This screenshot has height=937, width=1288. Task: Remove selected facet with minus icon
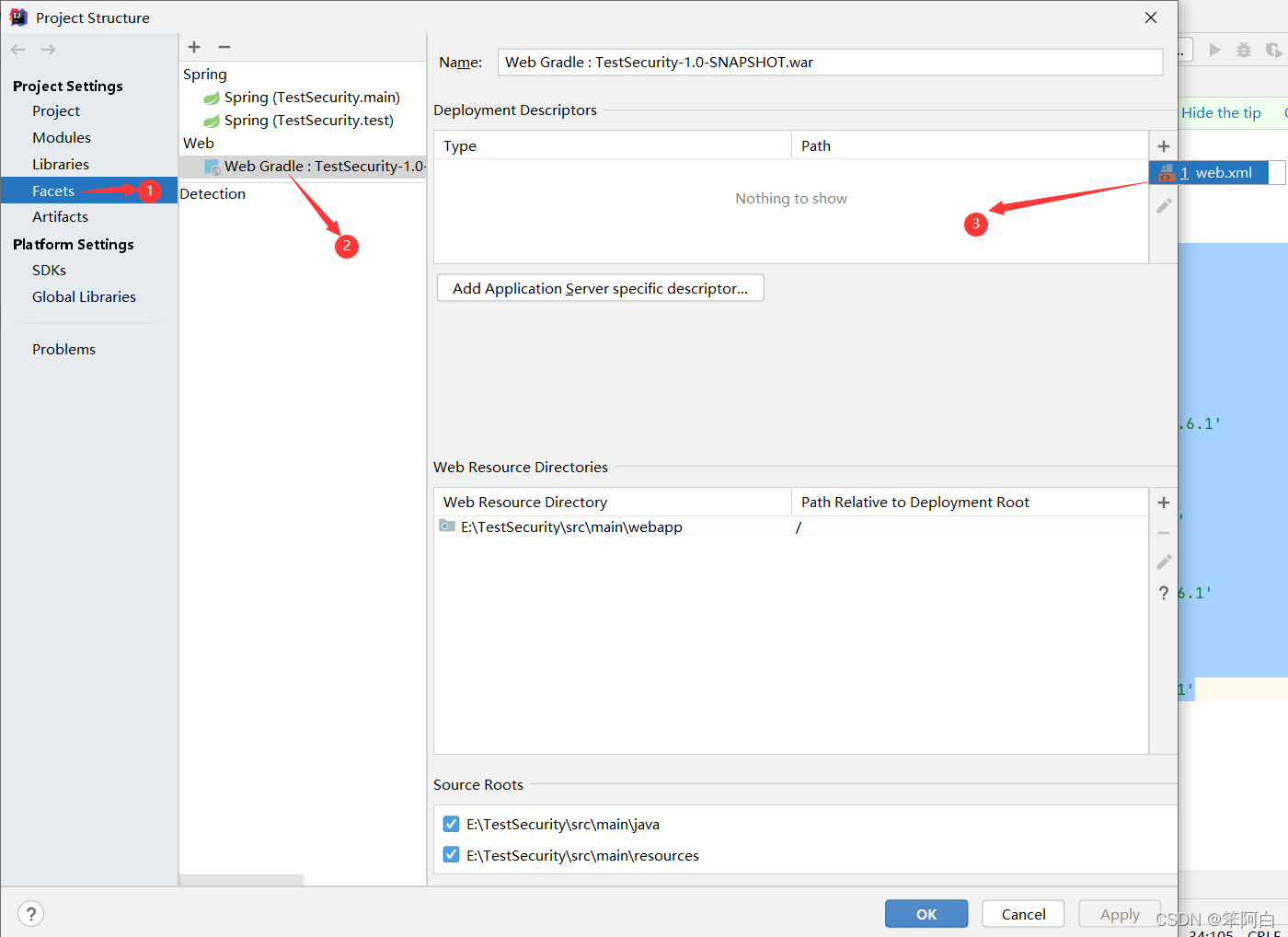224,47
